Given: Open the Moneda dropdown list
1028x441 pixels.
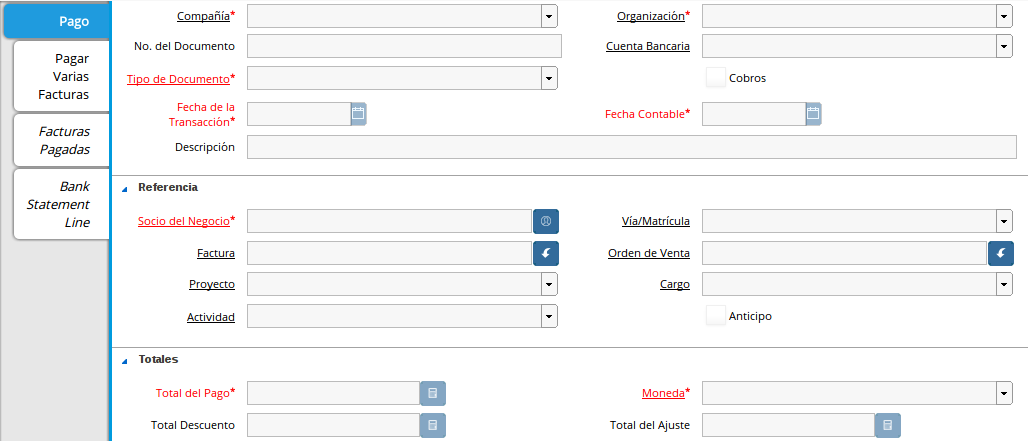Looking at the screenshot, I should pos(1004,393).
